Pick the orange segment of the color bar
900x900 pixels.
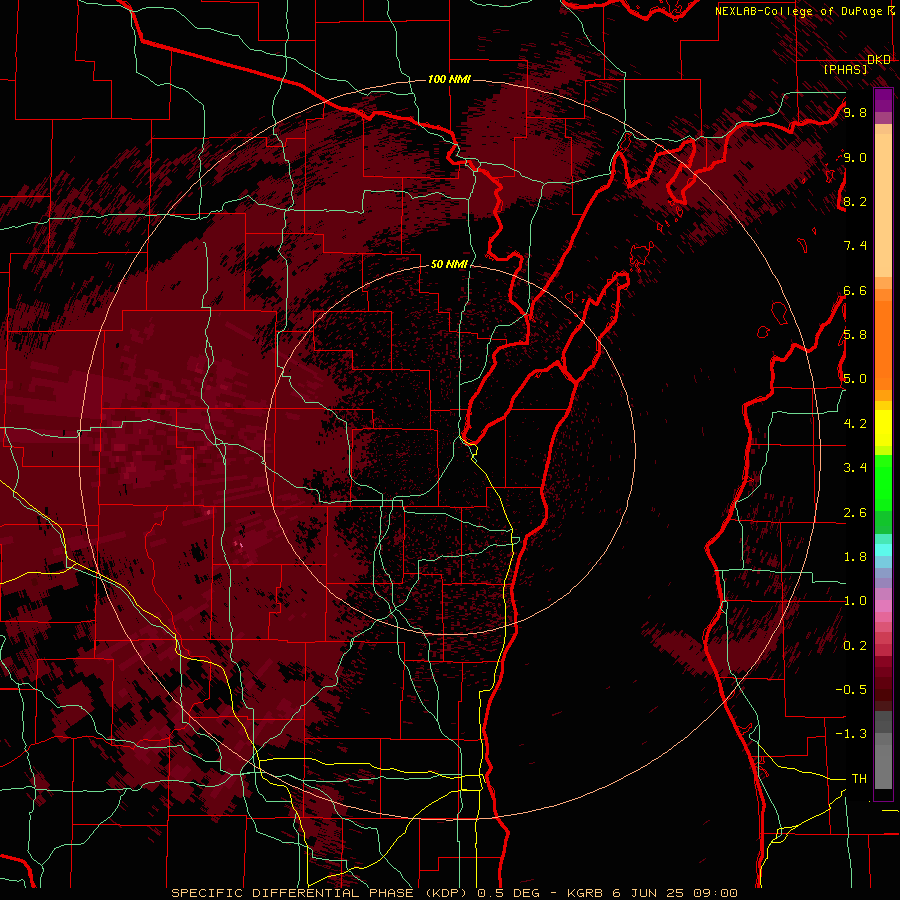tap(883, 344)
